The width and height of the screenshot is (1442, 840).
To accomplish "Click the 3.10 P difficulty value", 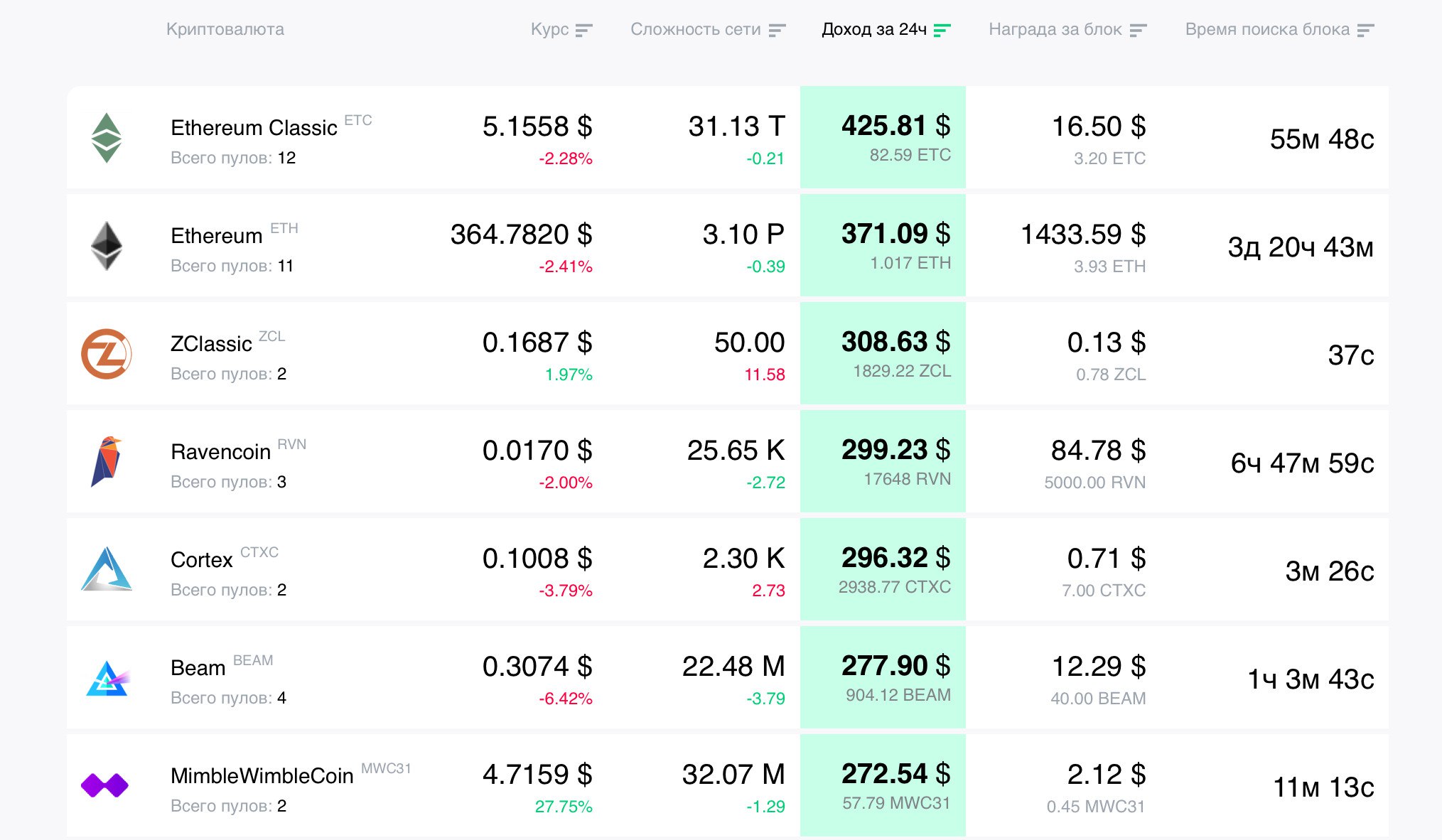I will (743, 235).
